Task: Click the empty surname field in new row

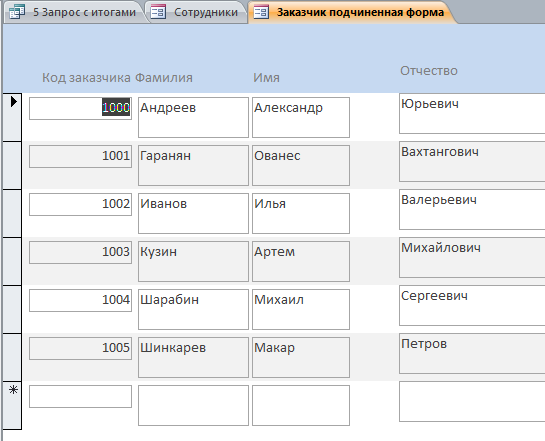Action: click(193, 405)
